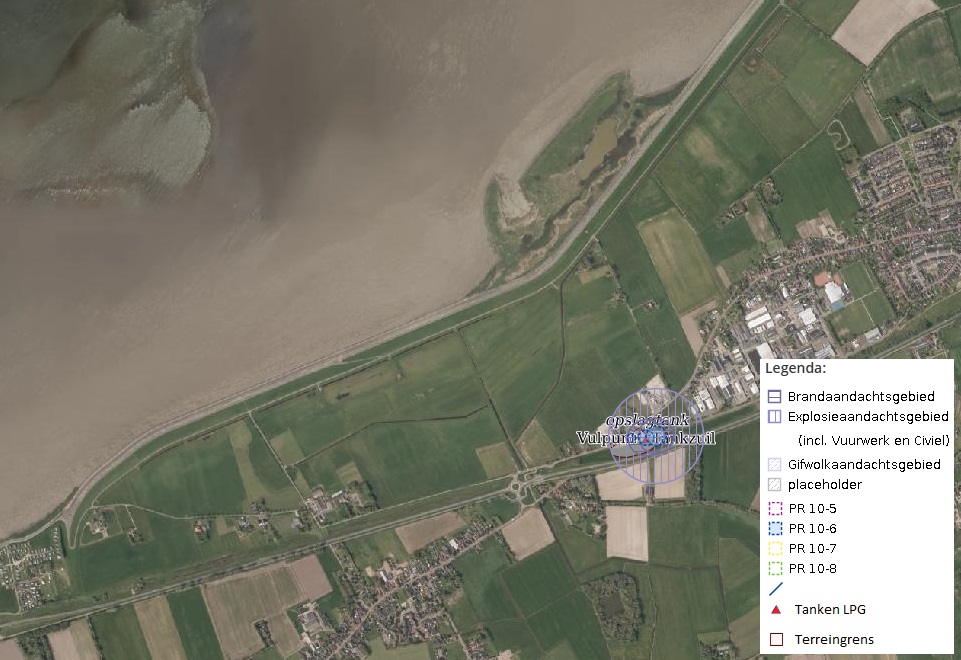Screen dimensions: 961x660
Task: Select the red Tanken LPG triangle in legend
Action: (x=776, y=609)
